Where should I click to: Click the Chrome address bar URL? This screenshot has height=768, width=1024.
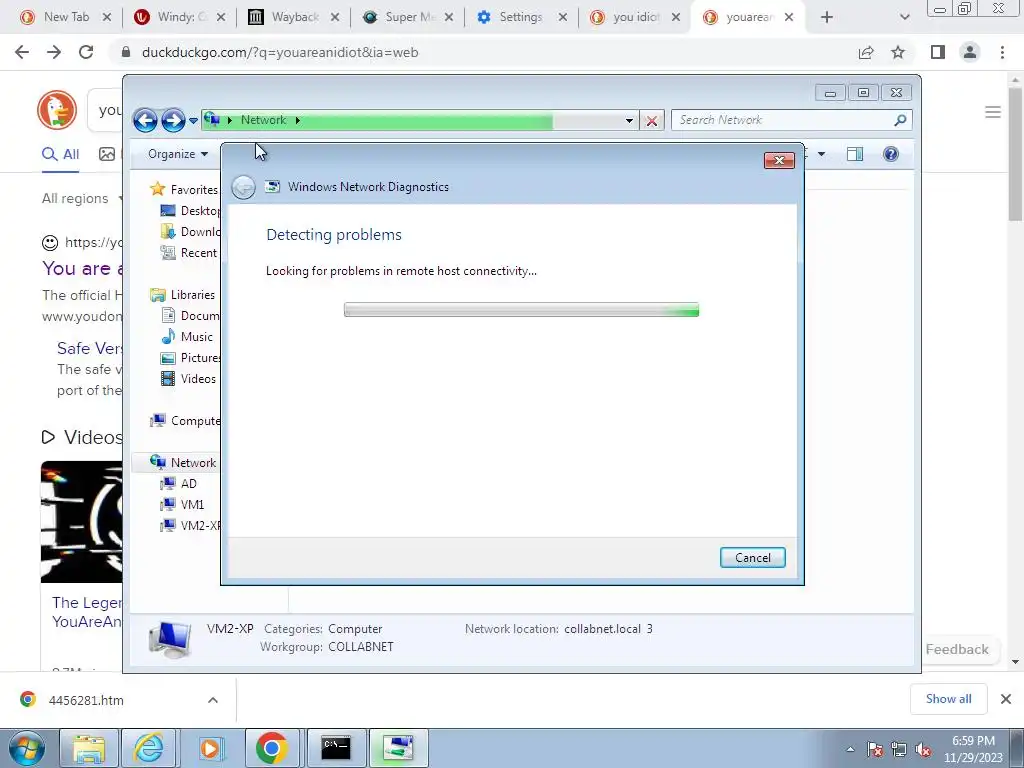pyautogui.click(x=280, y=52)
